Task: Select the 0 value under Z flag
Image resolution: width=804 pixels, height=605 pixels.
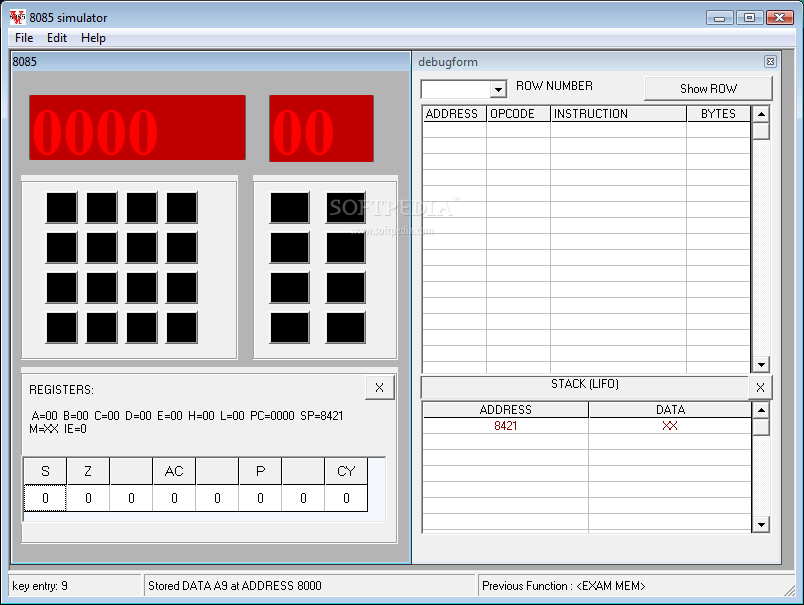Action: click(88, 498)
